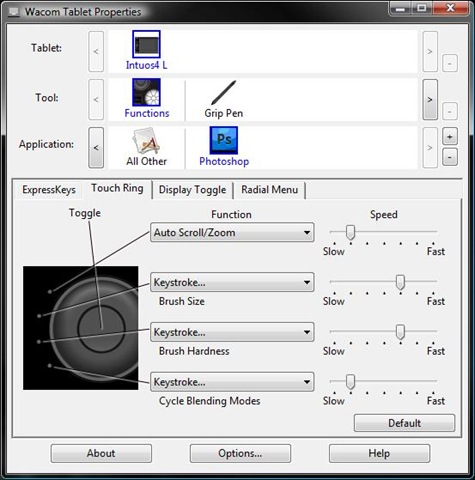Screen dimensions: 475x480
Task: Open the Keystroke dropdown for Brush Hardness
Action: [x=232, y=332]
